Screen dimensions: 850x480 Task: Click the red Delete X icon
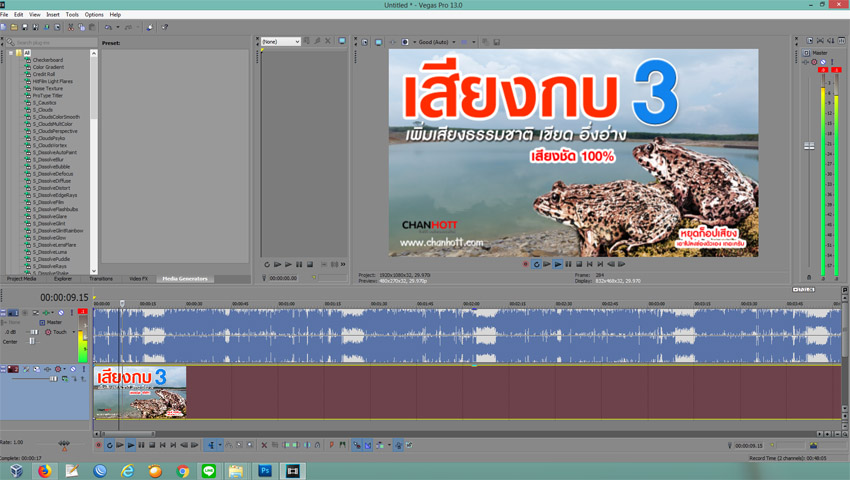click(264, 445)
